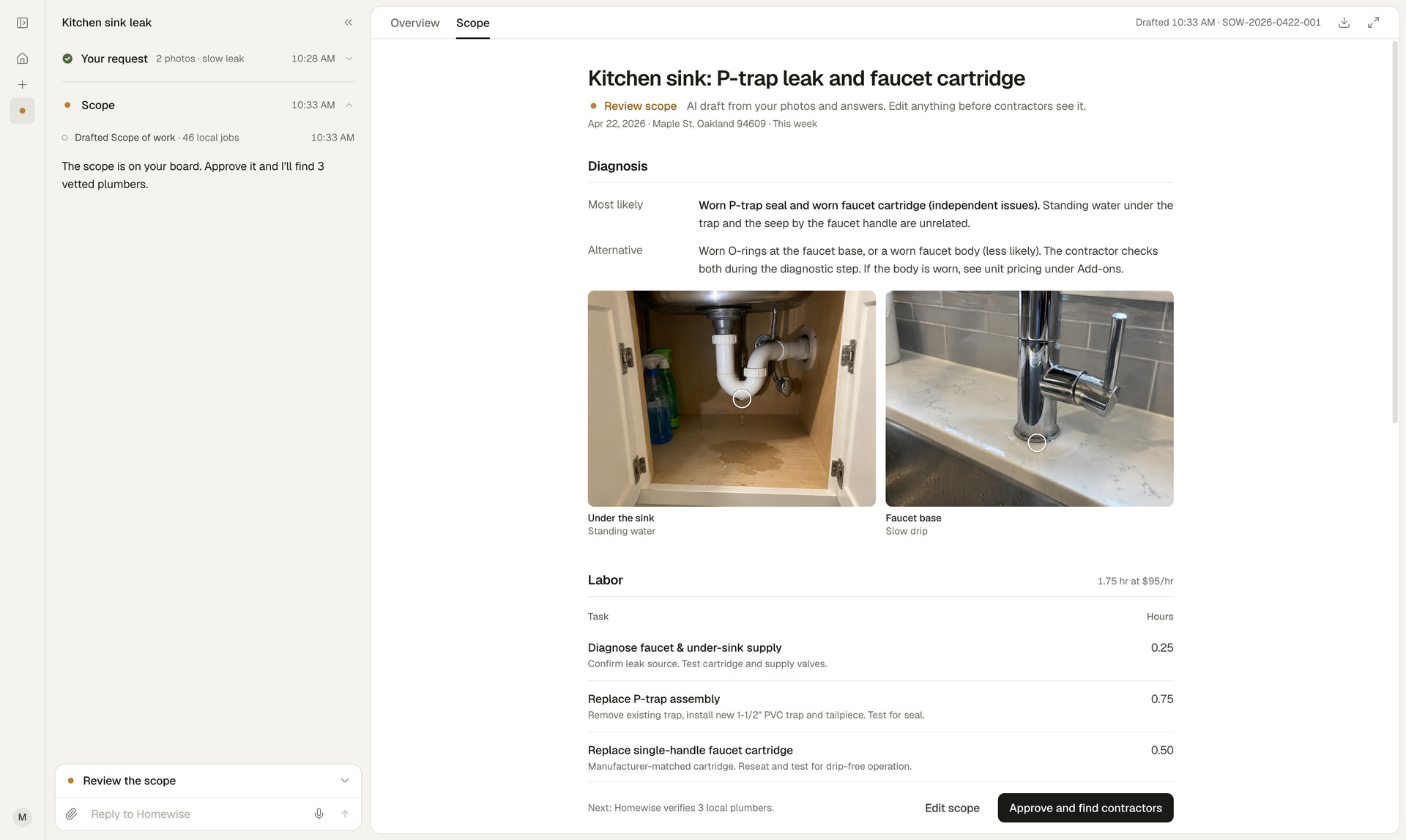This screenshot has height=840, width=1406.
Task: Click the 0.75 hours value
Action: [1162, 699]
